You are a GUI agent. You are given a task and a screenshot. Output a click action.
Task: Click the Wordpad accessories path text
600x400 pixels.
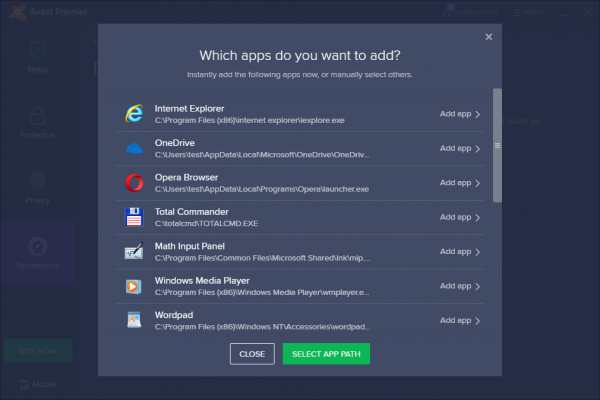[262, 327]
